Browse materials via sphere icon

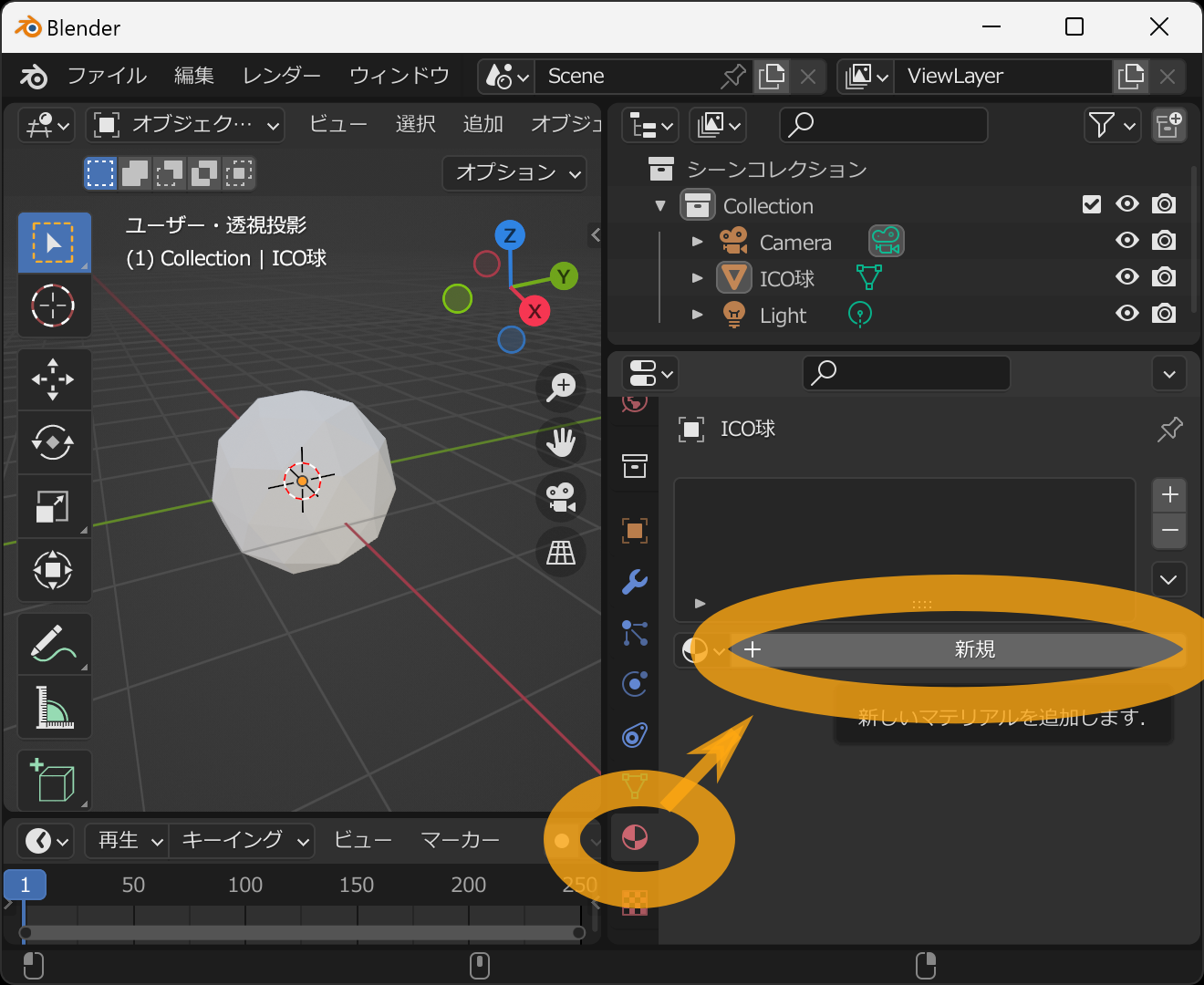(702, 650)
